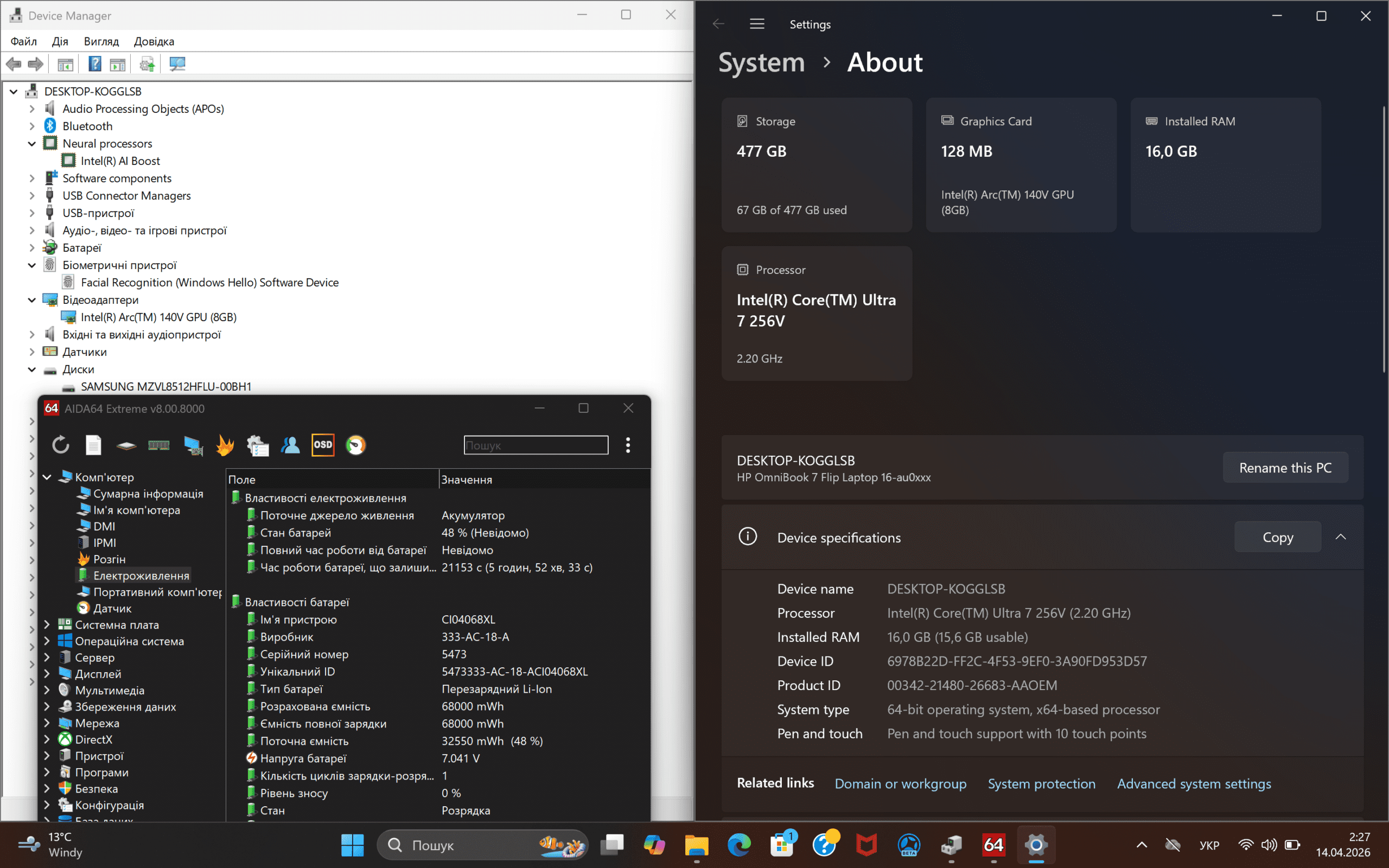Click the Rename this PC button

click(1285, 468)
